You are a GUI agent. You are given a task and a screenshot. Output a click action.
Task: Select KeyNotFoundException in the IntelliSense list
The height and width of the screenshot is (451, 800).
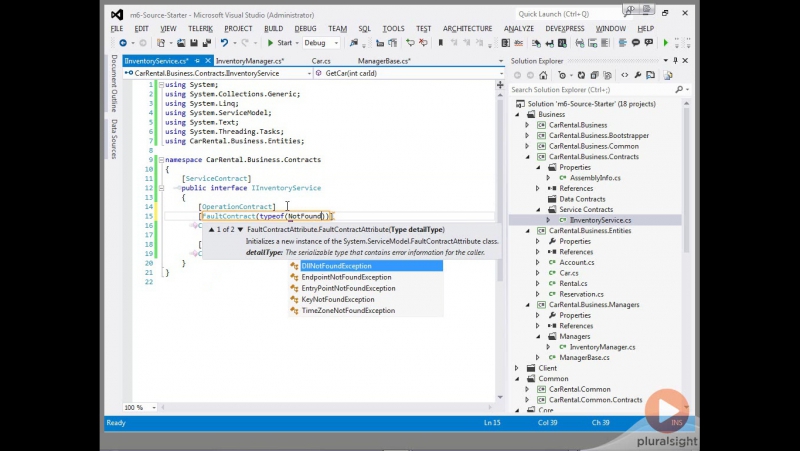click(366, 299)
